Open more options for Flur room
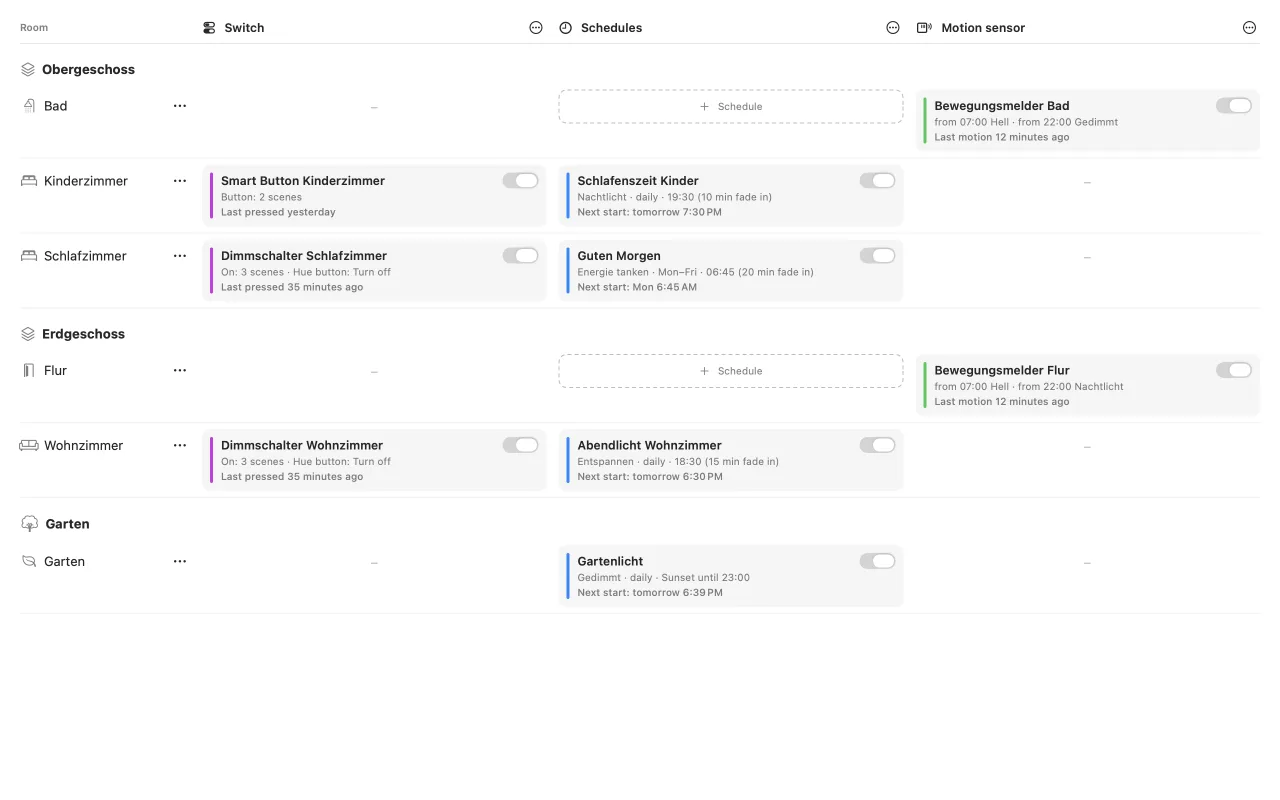1280x800 pixels. click(180, 370)
